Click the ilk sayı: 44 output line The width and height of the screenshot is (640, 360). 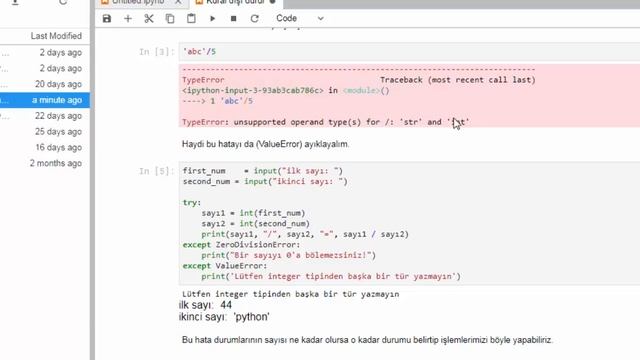[x=205, y=305]
